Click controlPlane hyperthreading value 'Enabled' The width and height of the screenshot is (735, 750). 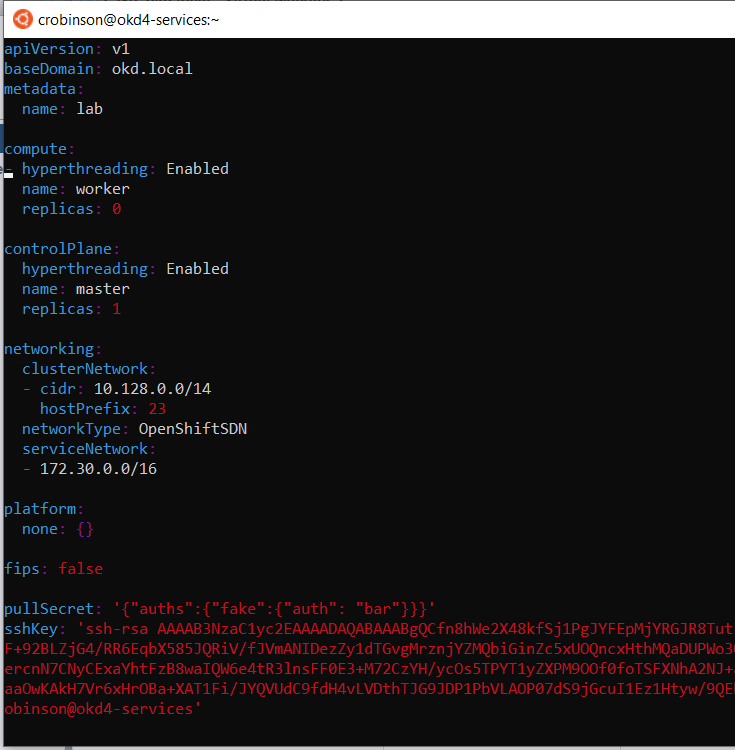click(197, 269)
